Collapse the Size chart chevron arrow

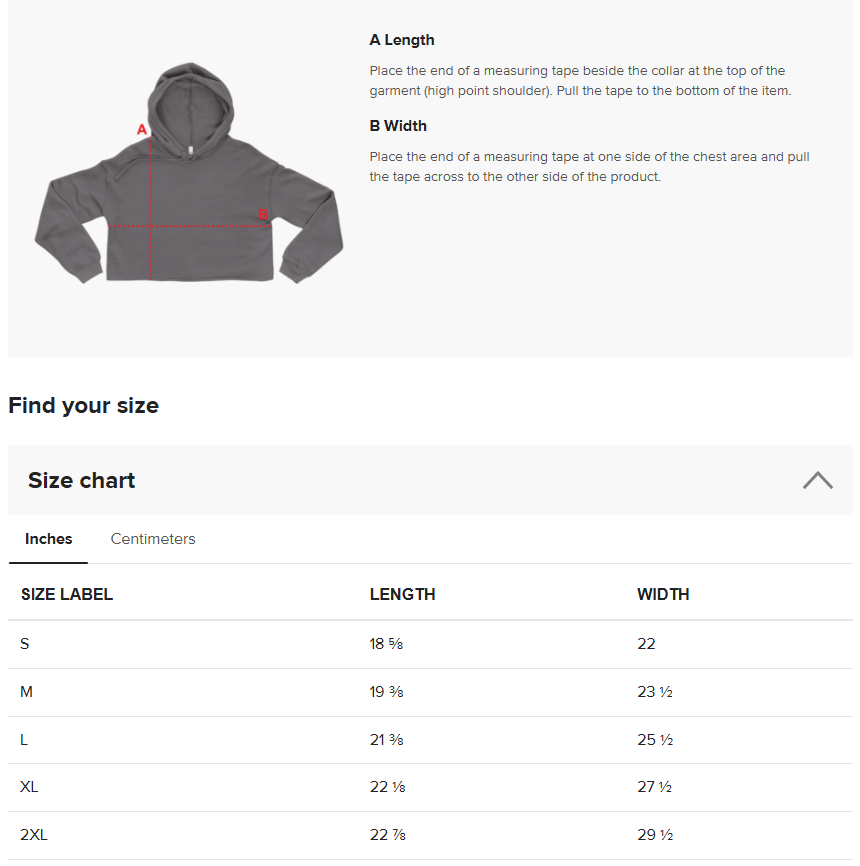817,480
